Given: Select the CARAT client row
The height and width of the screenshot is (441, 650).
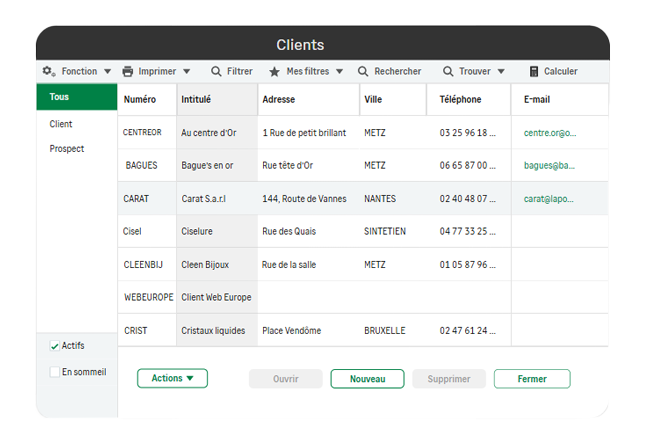Looking at the screenshot, I should click(x=136, y=199).
